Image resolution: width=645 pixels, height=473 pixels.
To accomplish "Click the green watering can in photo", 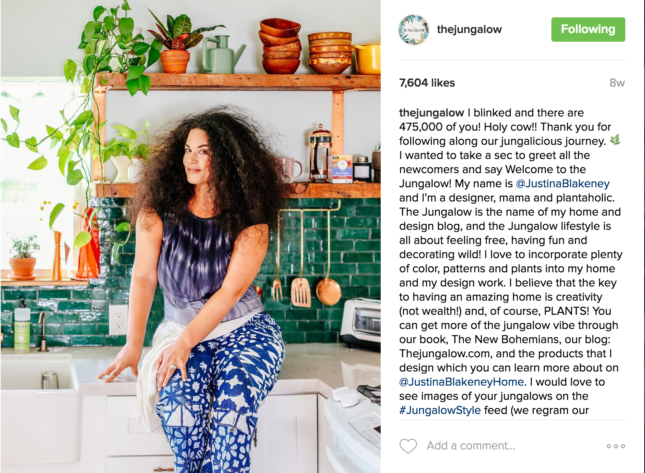I will (x=221, y=54).
